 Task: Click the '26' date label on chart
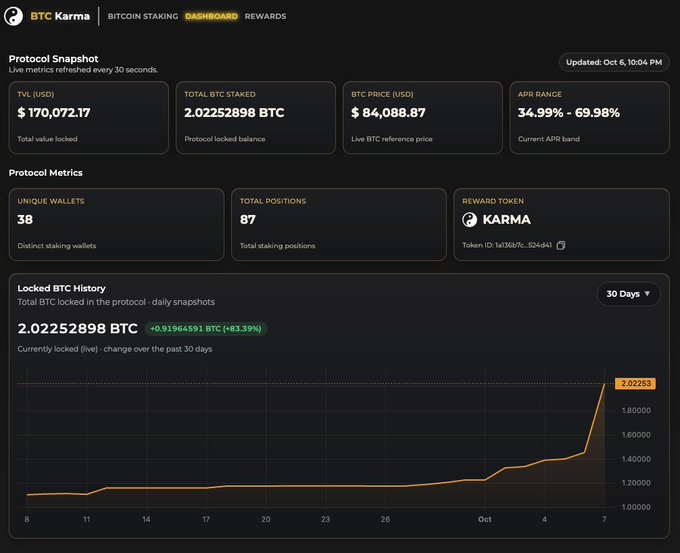click(385, 519)
